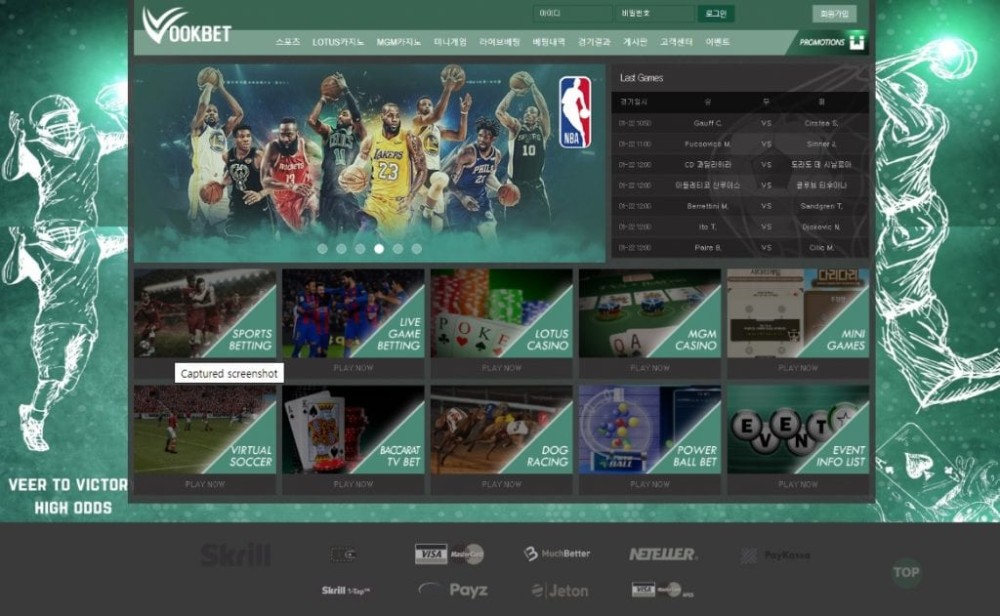Select the third banner carousel dot
Viewport: 1000px width, 616px height.
tap(360, 249)
